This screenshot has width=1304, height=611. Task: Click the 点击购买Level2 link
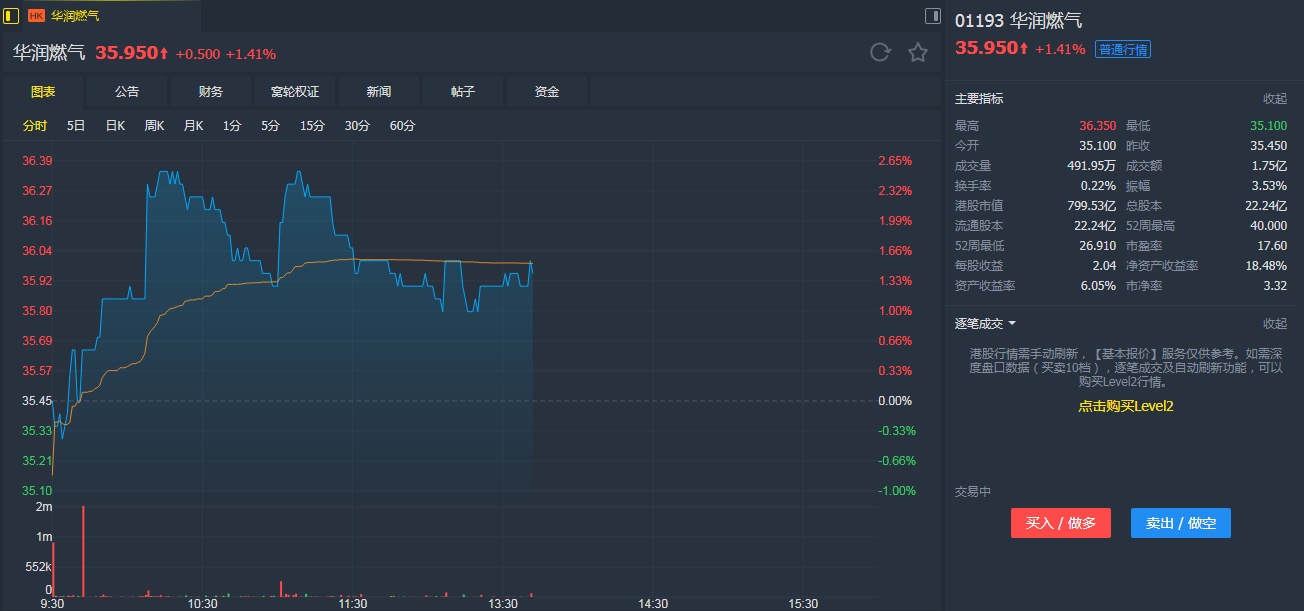(x=1125, y=406)
